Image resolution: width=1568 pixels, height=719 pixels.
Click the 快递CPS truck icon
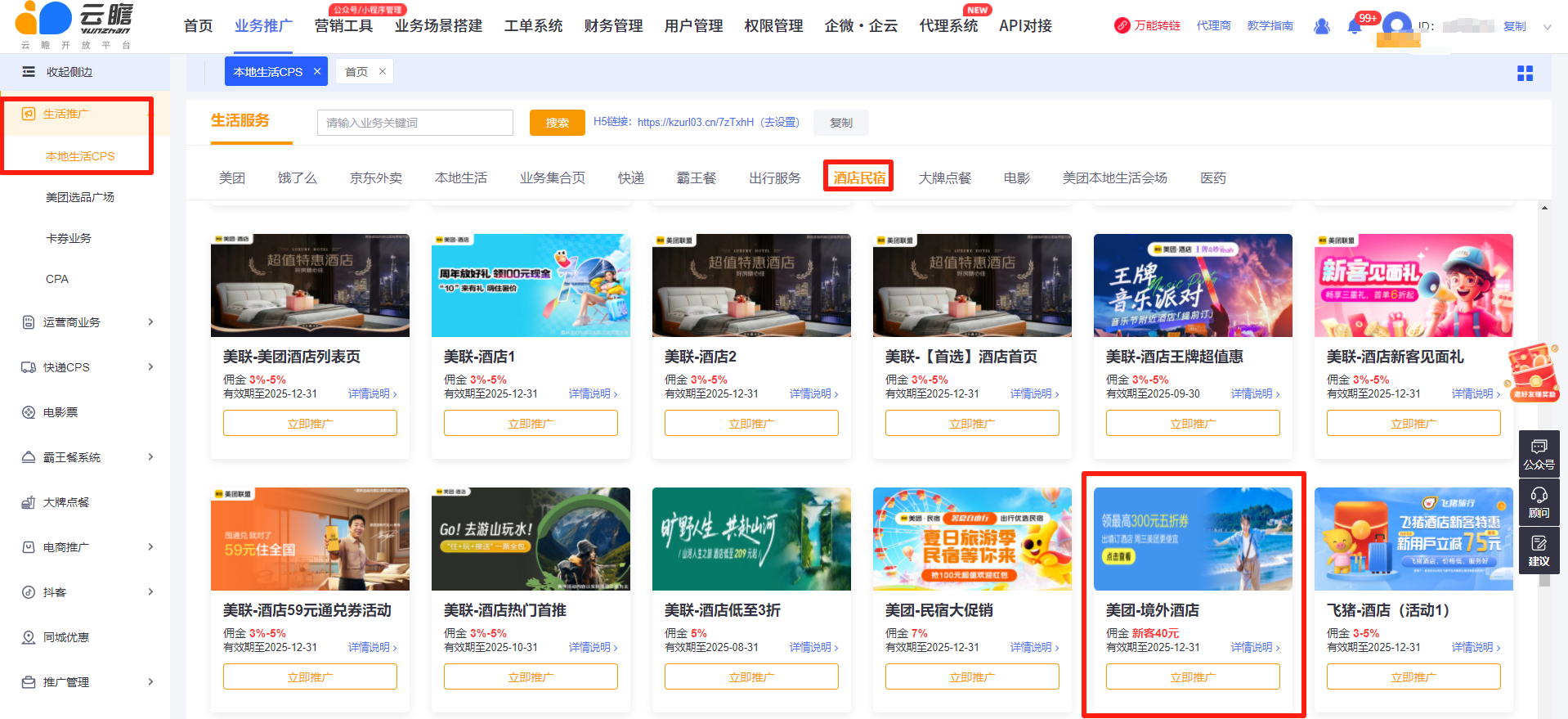point(29,367)
